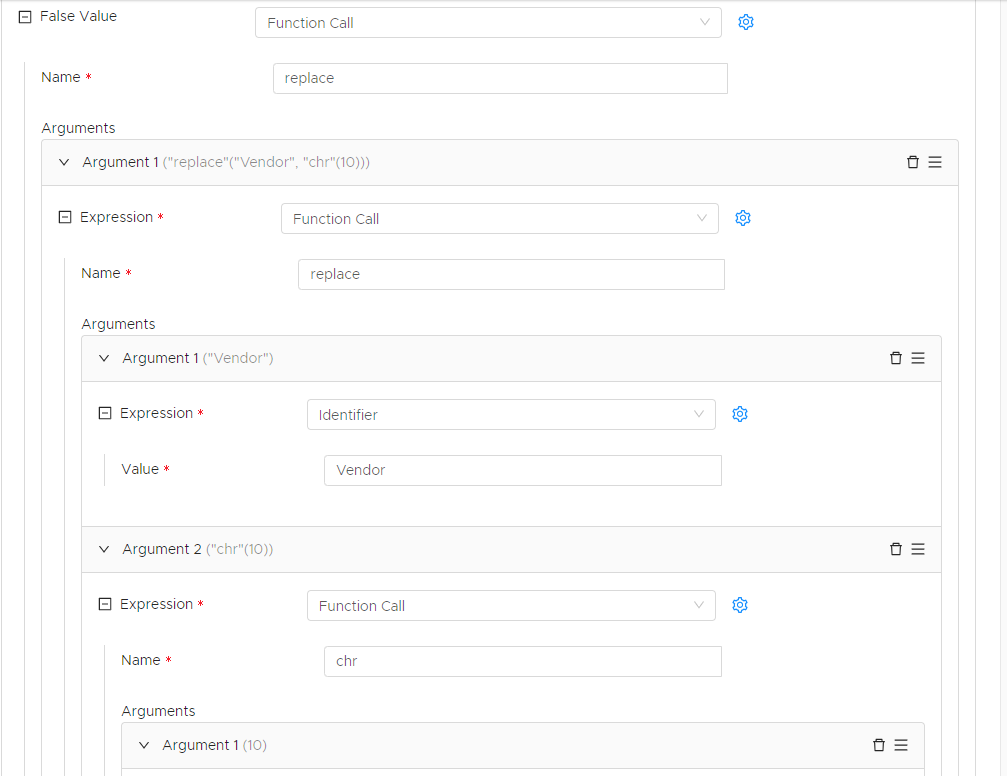This screenshot has height=776, width=1007.
Task: Open reorder menu for outer replace argument
Action: point(935,162)
